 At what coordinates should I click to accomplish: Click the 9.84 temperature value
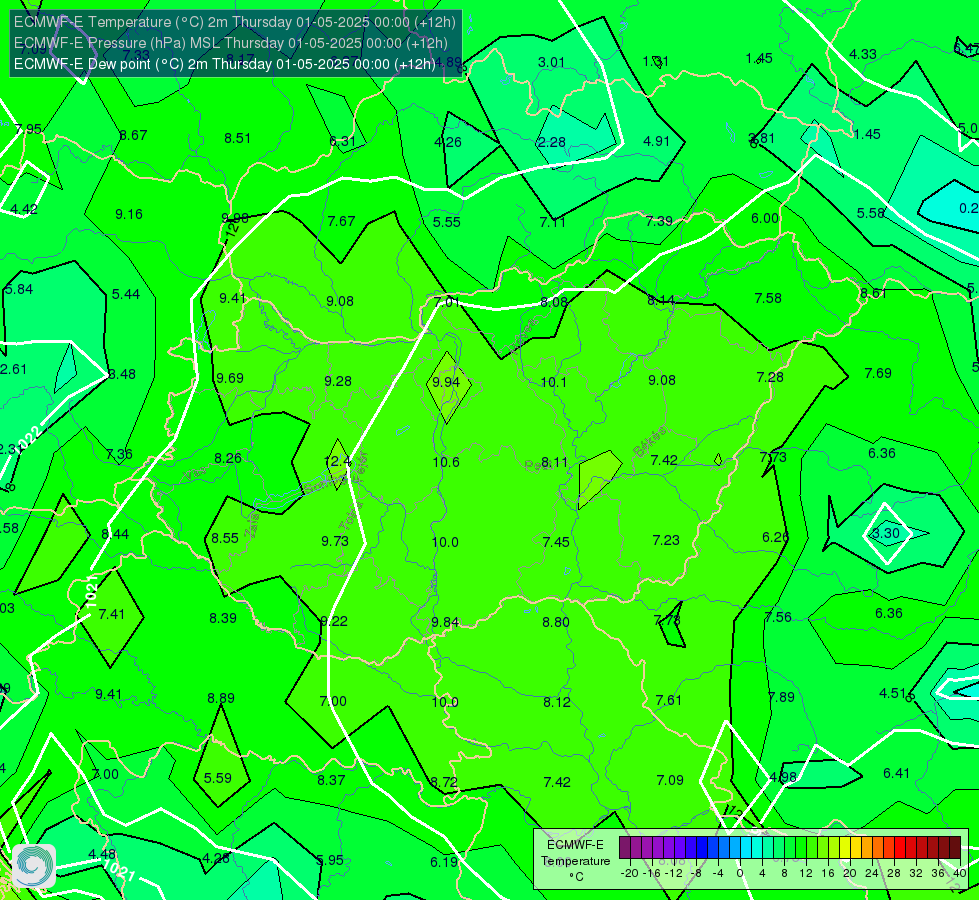click(445, 623)
